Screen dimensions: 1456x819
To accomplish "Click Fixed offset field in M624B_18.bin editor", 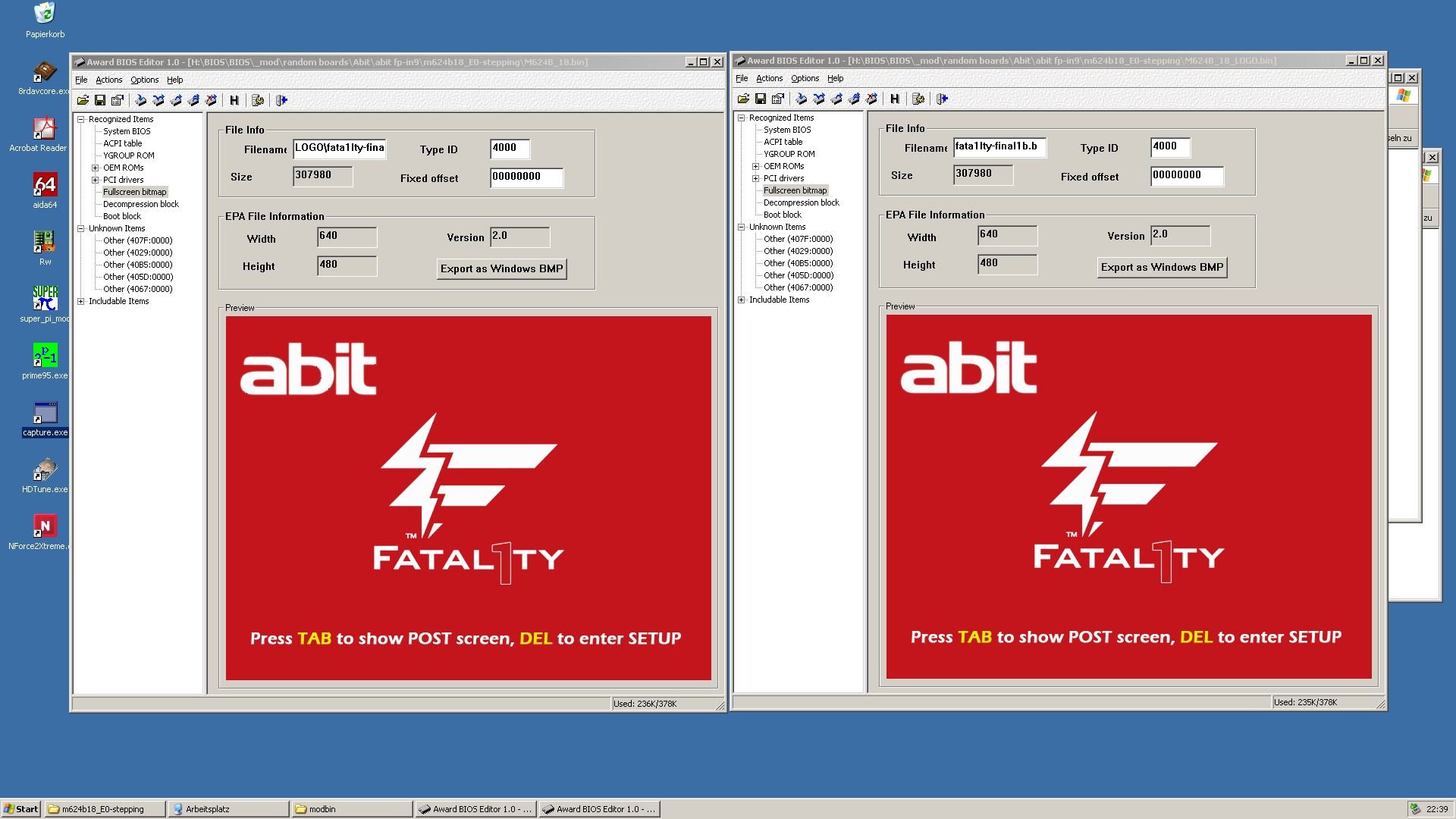I will coord(526,177).
